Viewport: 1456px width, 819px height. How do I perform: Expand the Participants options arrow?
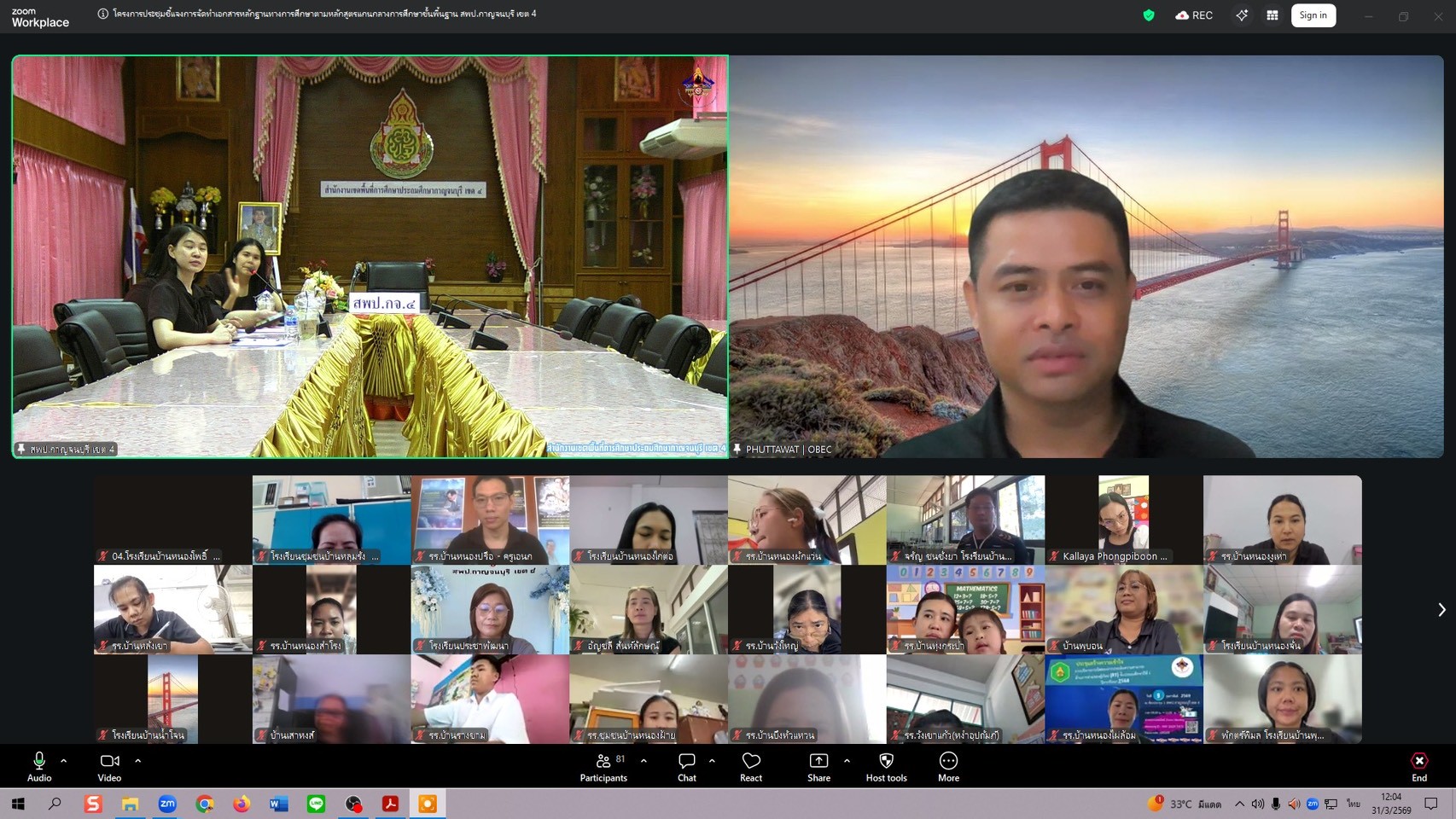click(x=644, y=760)
